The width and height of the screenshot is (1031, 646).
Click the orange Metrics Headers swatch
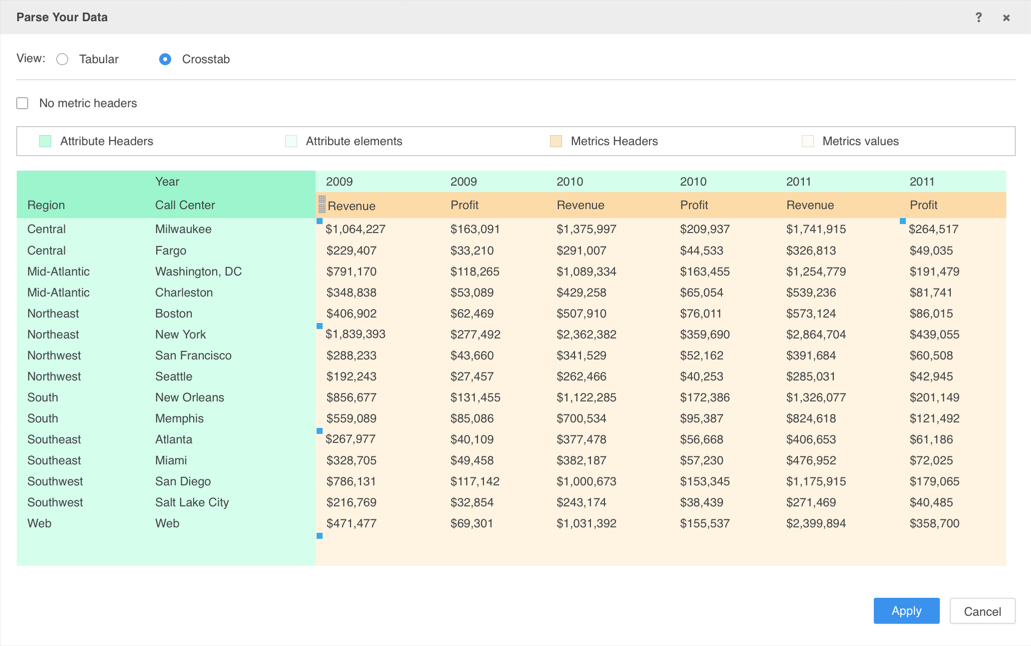pos(556,141)
